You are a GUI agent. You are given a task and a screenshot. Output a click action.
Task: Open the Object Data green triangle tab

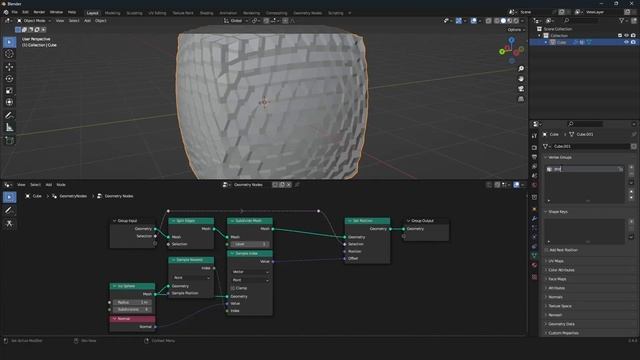(x=534, y=256)
